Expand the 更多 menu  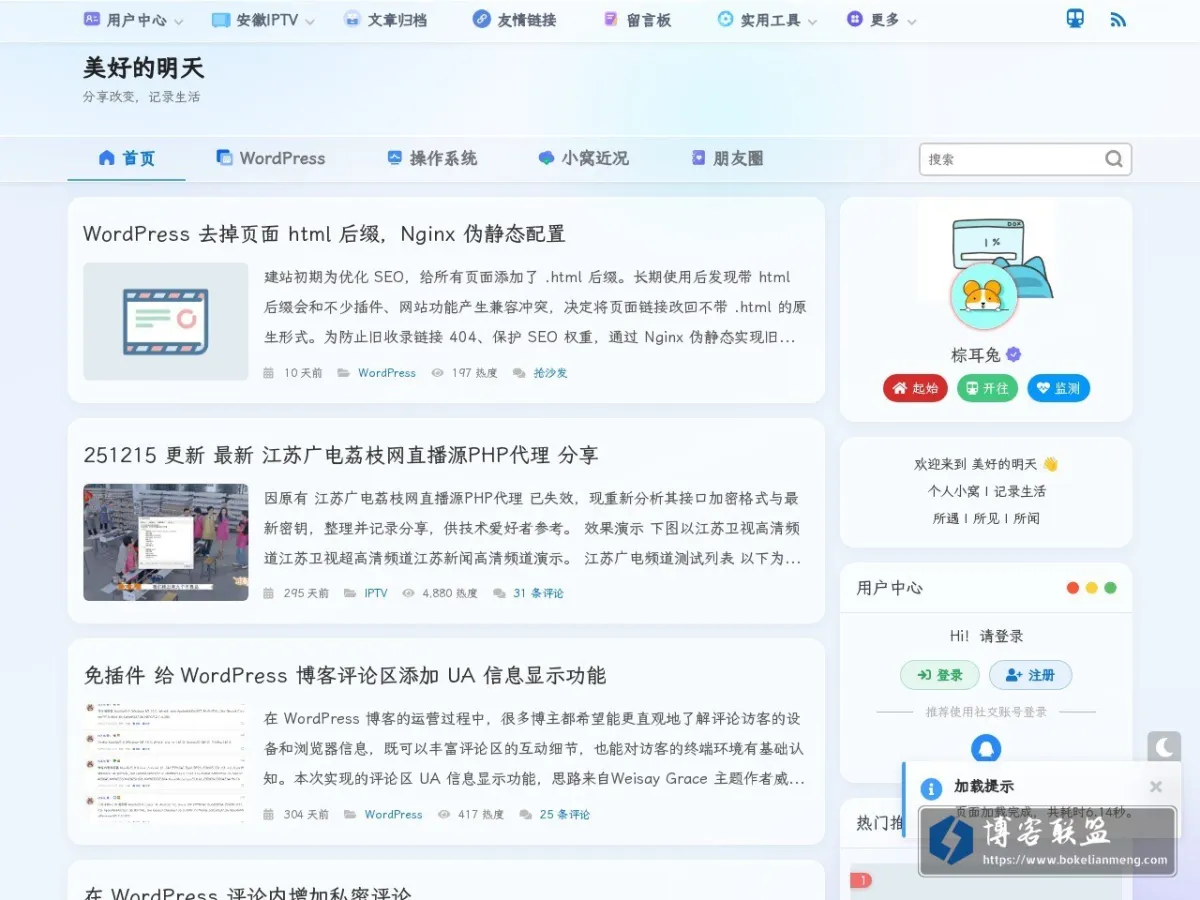[x=882, y=20]
